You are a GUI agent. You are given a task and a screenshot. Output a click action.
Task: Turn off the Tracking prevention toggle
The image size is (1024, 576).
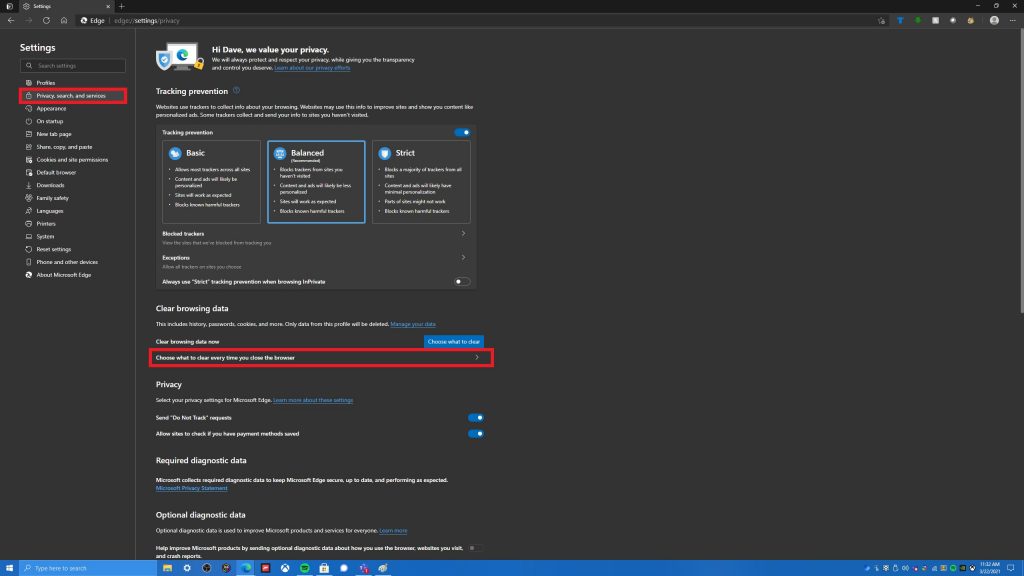pos(462,133)
